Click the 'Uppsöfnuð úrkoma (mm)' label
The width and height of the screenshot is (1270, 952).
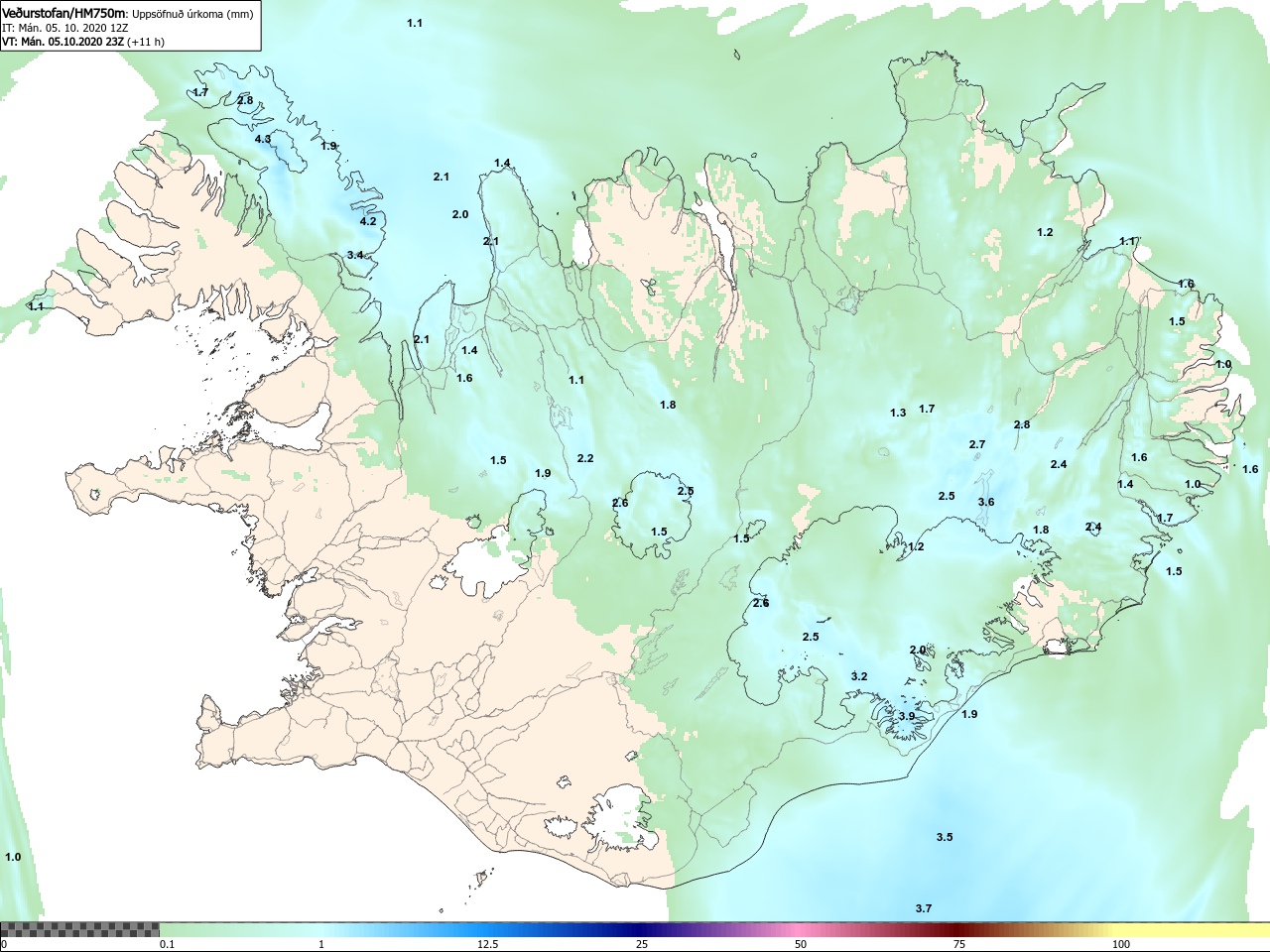194,14
